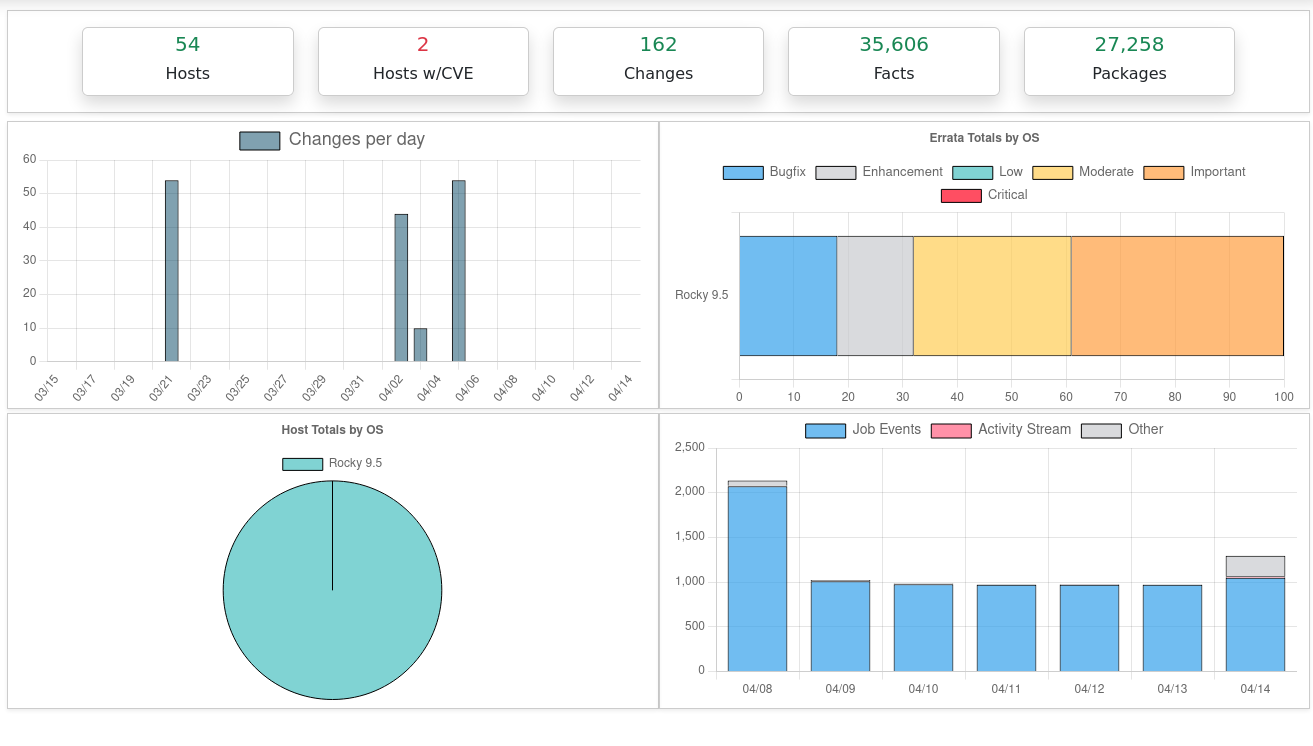Click the grey Other legend swatch
1313x746 pixels.
click(1101, 430)
